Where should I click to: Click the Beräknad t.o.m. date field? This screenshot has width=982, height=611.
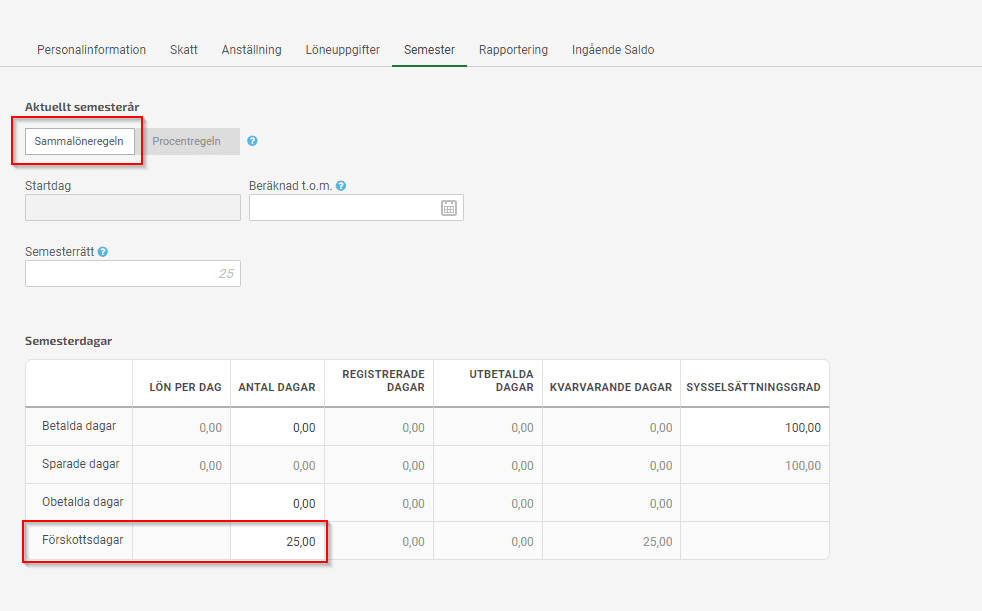pos(356,207)
